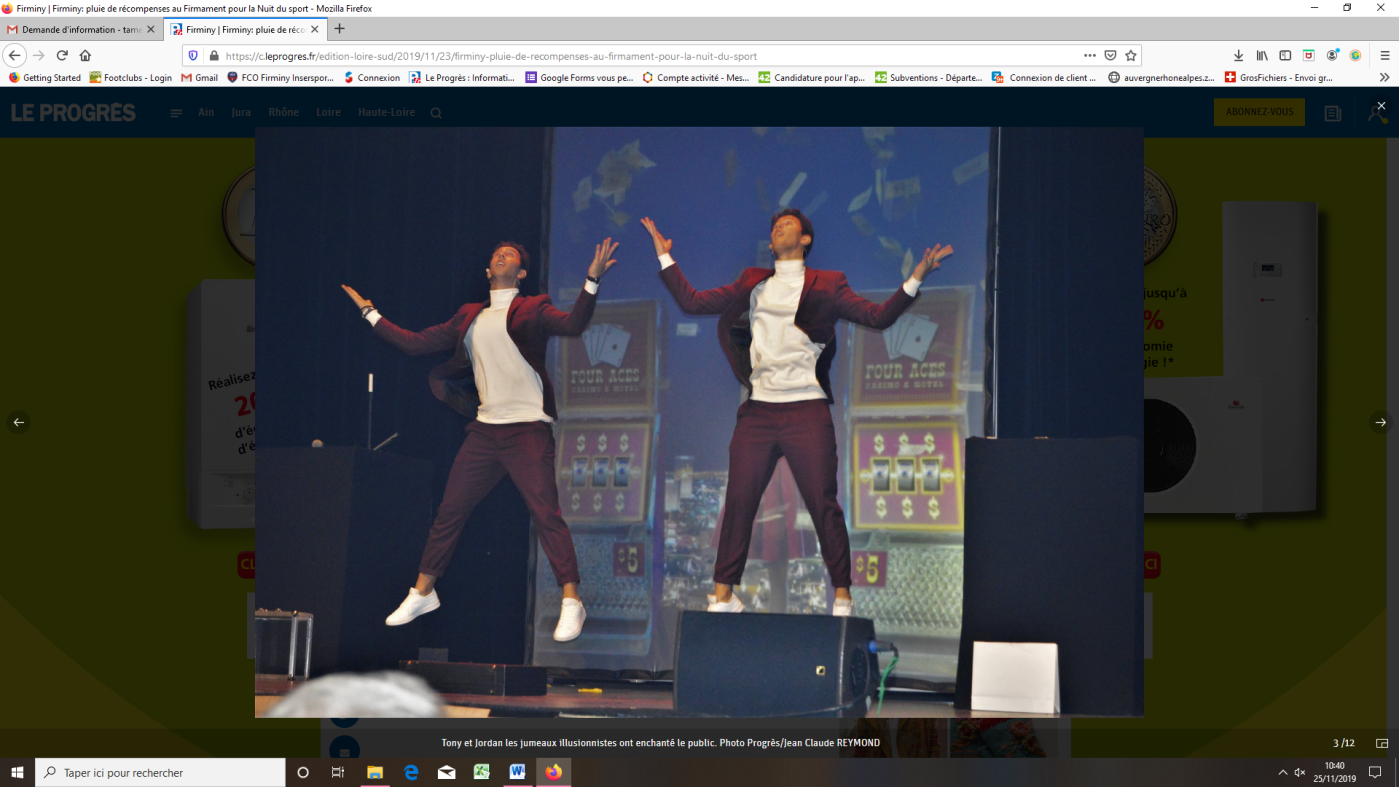
Task: Click the Firefox taskbar icon
Action: point(553,772)
